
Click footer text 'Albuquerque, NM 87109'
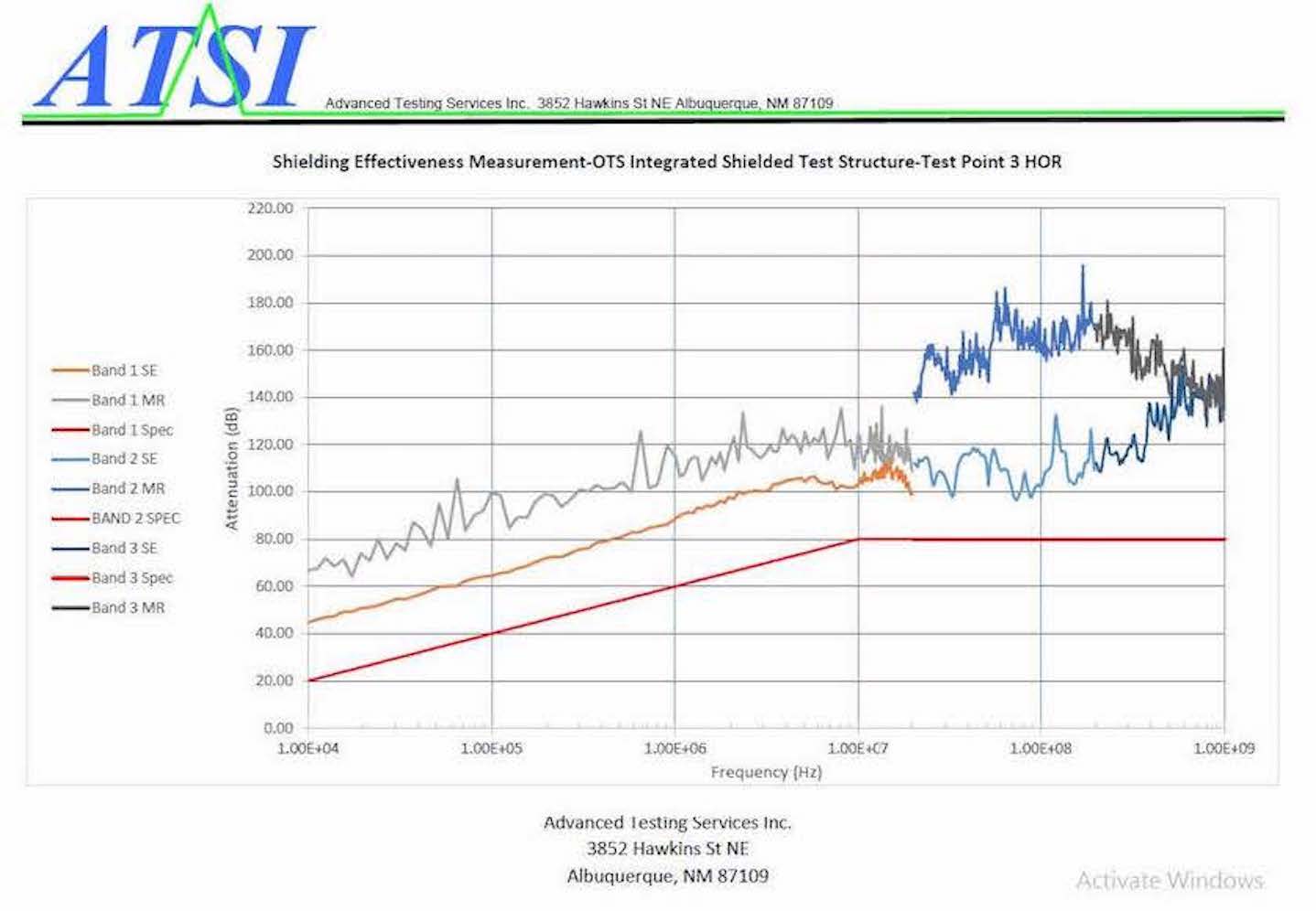click(x=667, y=876)
